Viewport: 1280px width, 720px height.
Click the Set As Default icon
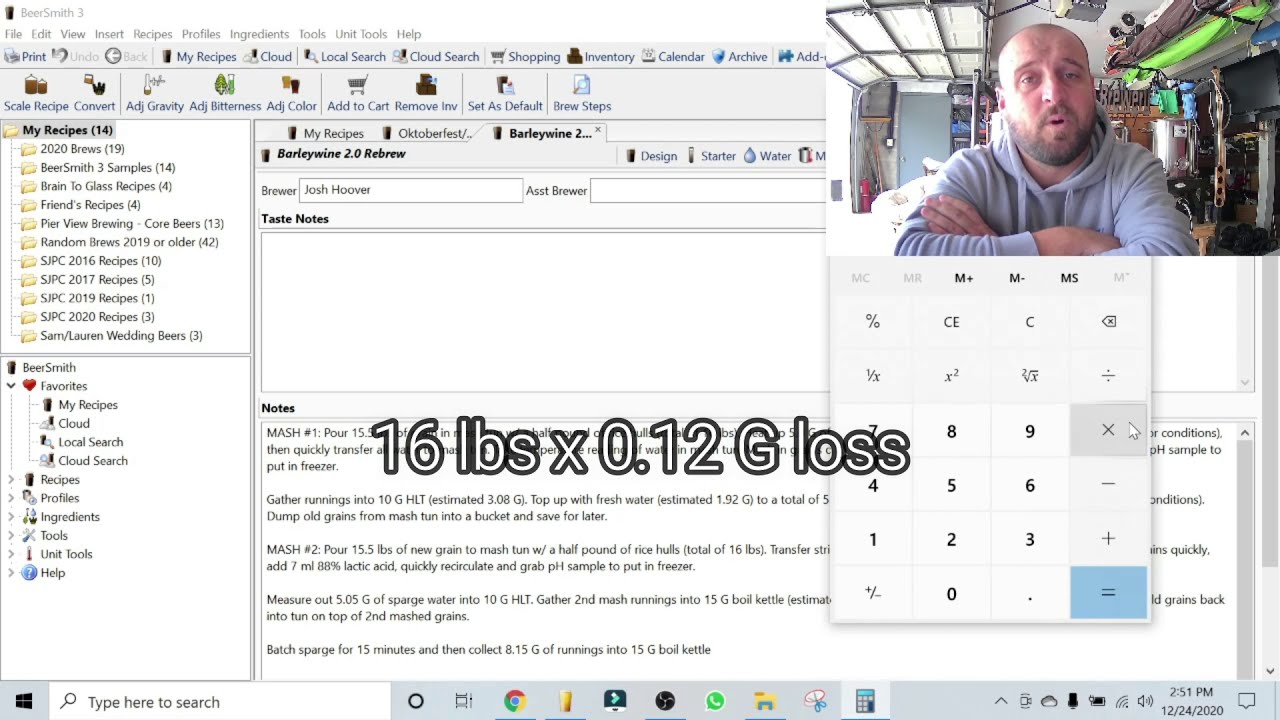(x=505, y=94)
